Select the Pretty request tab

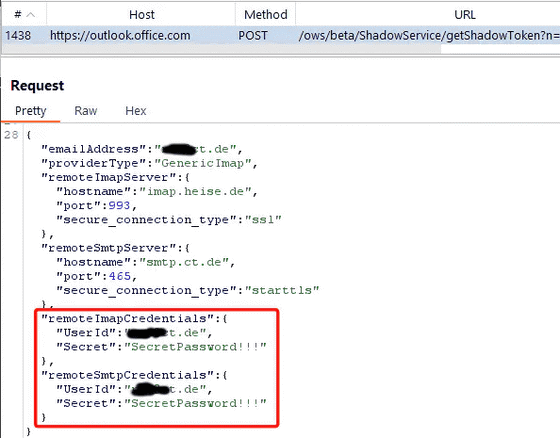coord(31,111)
